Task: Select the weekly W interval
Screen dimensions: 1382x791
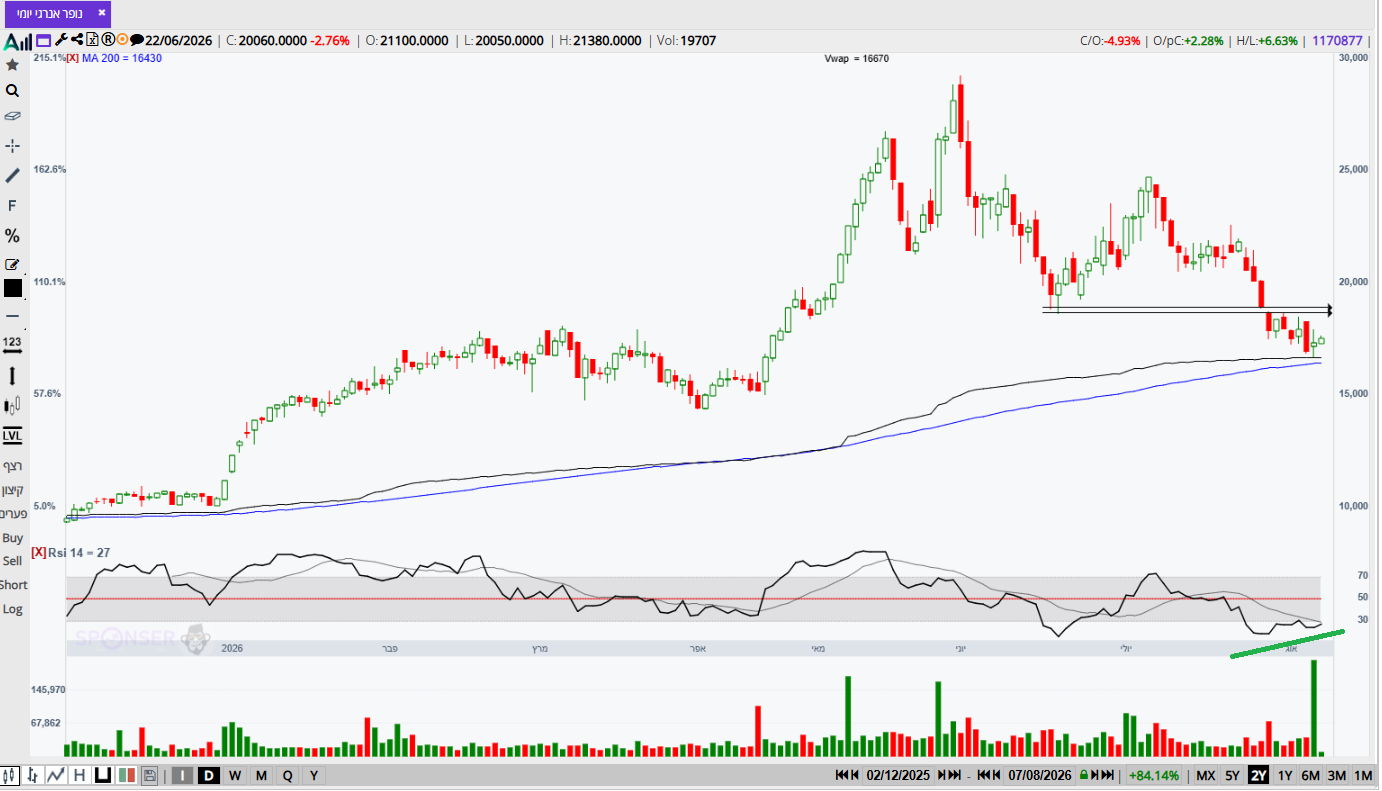Action: [x=235, y=776]
